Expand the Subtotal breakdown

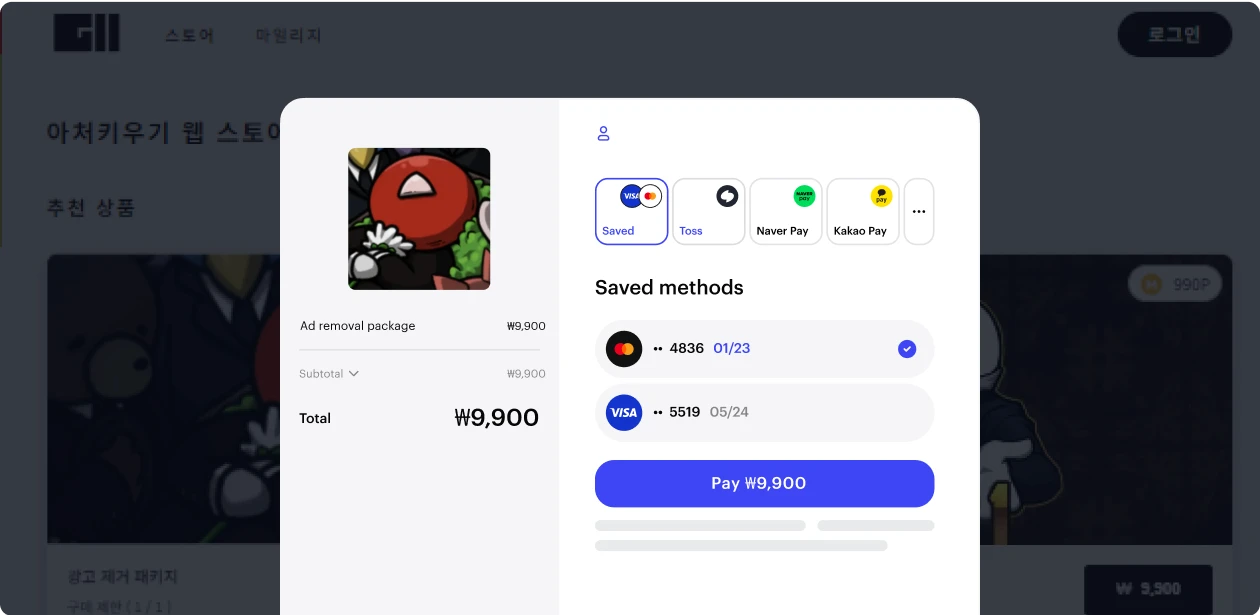[329, 374]
